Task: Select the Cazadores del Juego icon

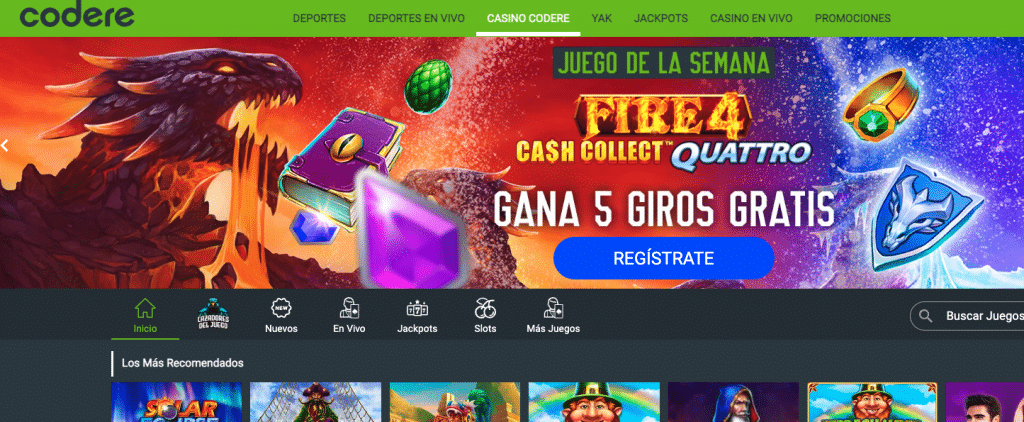Action: [x=213, y=314]
